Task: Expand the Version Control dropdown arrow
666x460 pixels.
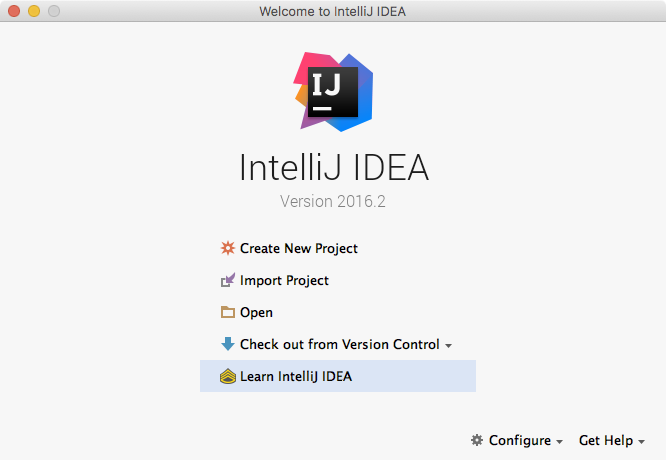Action: tap(449, 346)
